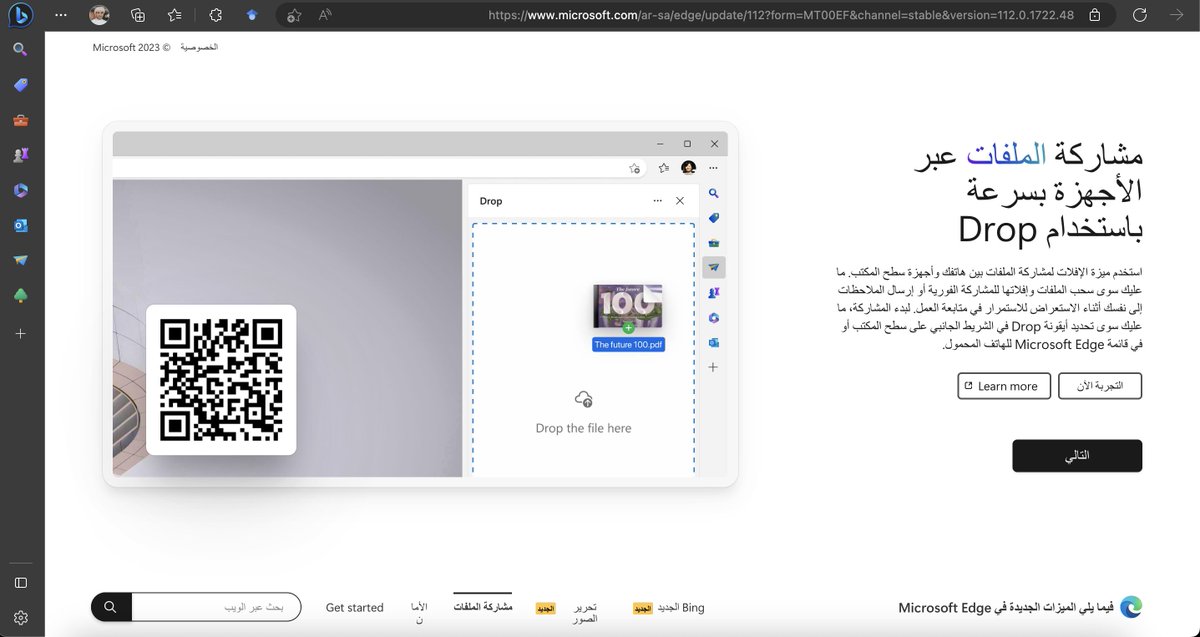The image size is (1200, 637).
Task: Open the Extensions puzzle icon
Action: pos(216,15)
